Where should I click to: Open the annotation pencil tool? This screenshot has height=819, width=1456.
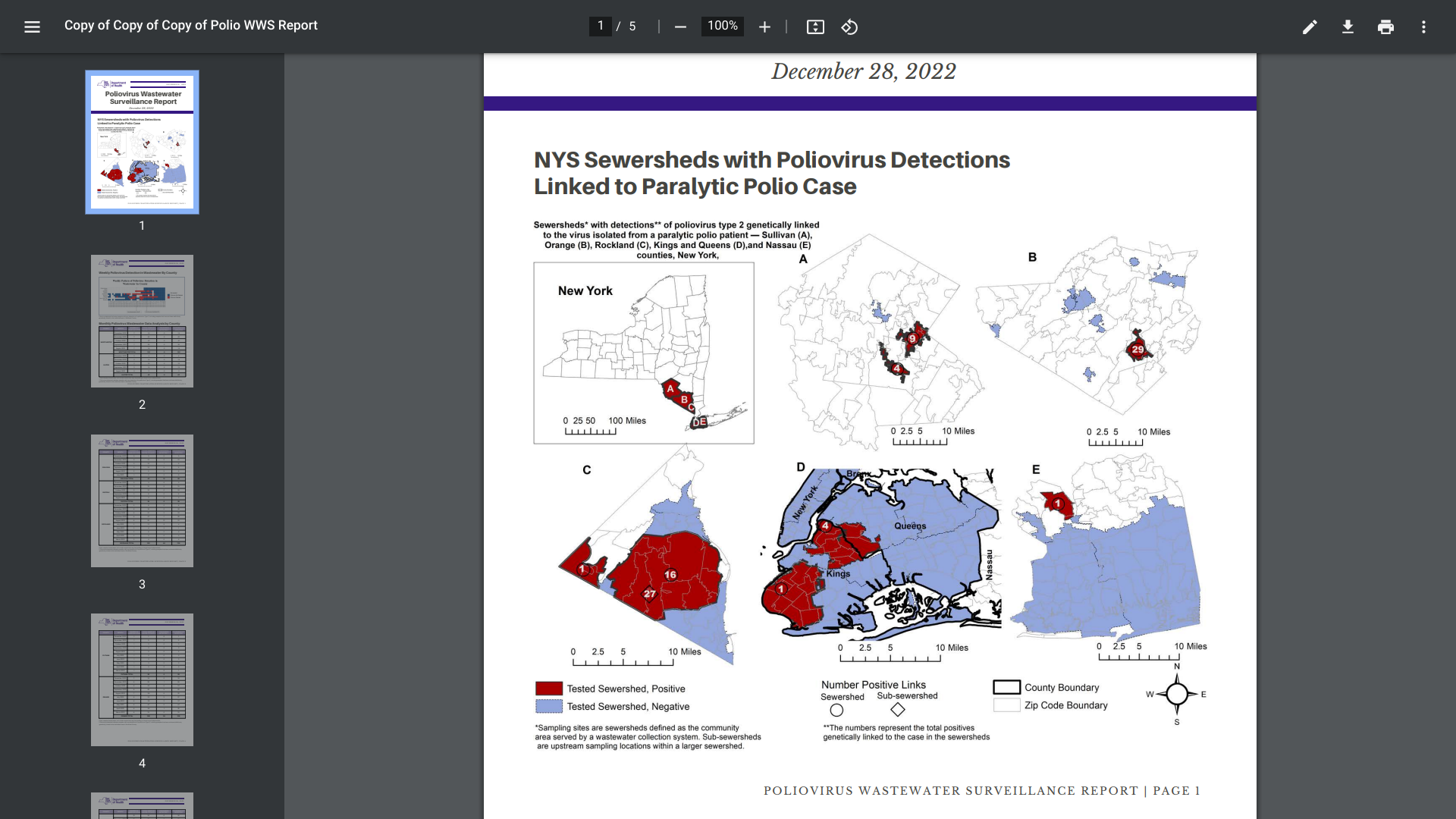1310,27
